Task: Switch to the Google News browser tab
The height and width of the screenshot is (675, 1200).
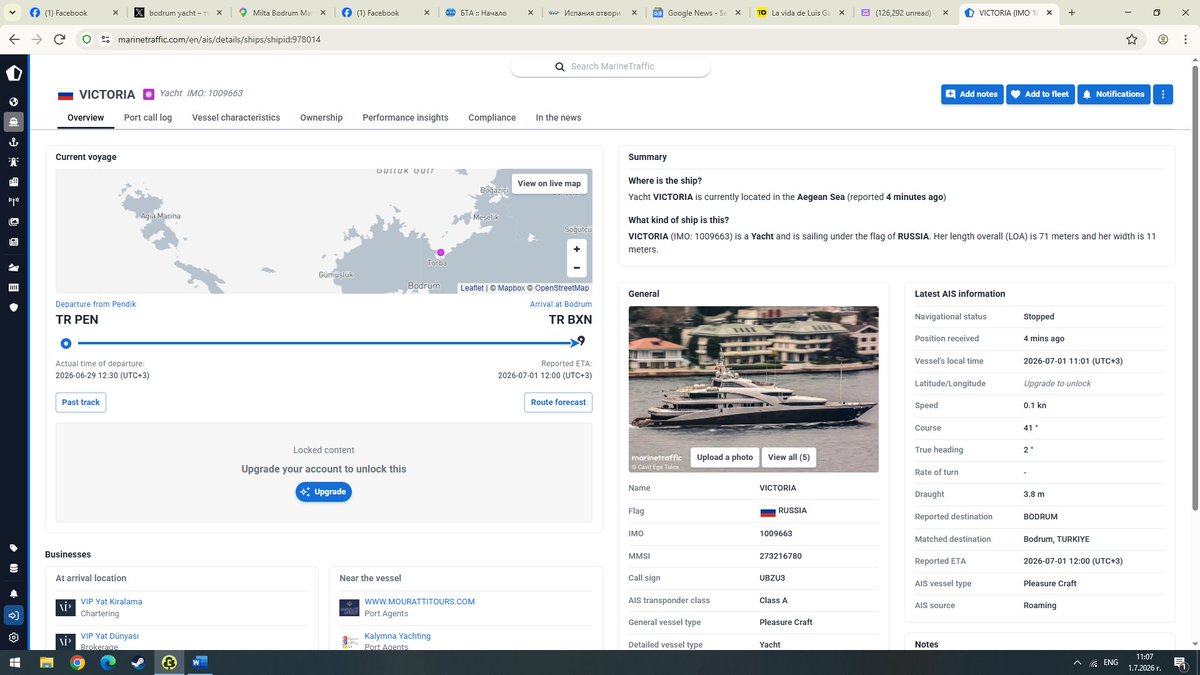Action: point(696,13)
